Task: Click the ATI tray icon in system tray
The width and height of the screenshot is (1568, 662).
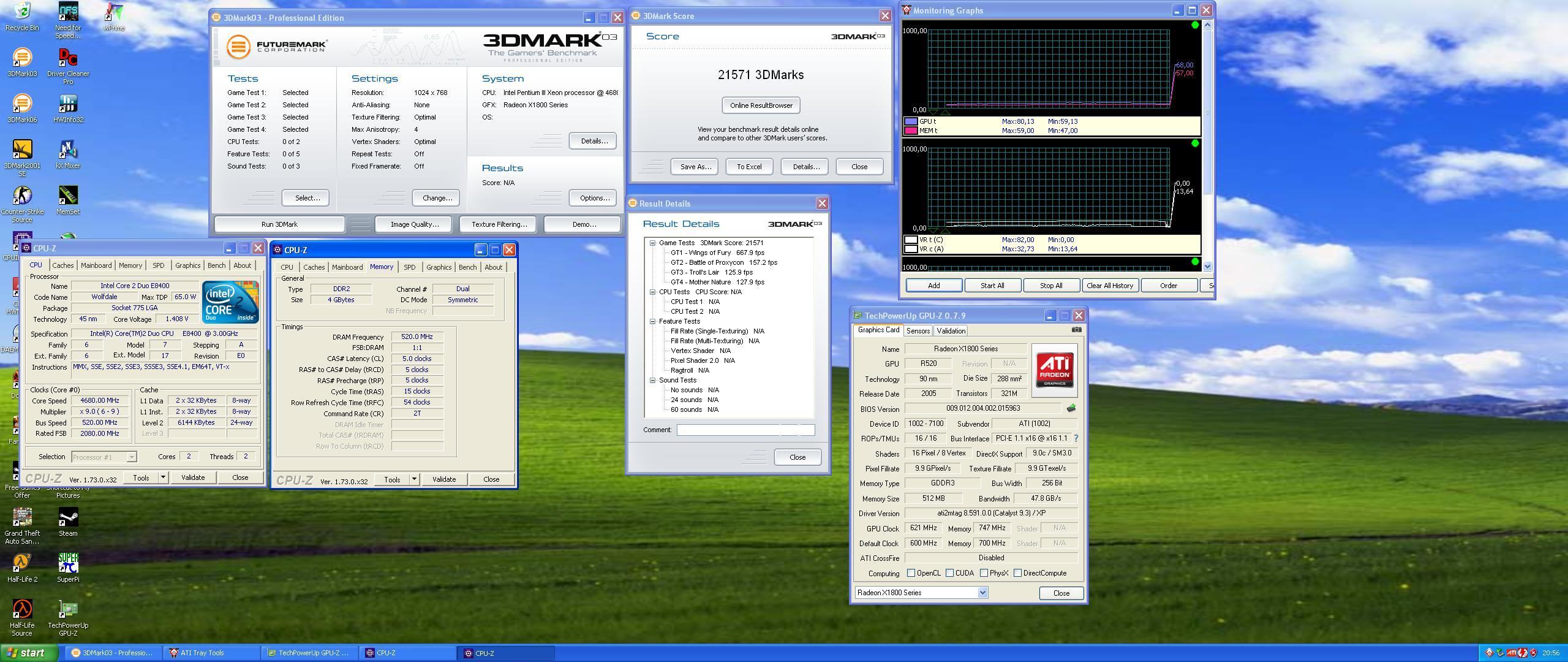Action: (1511, 653)
